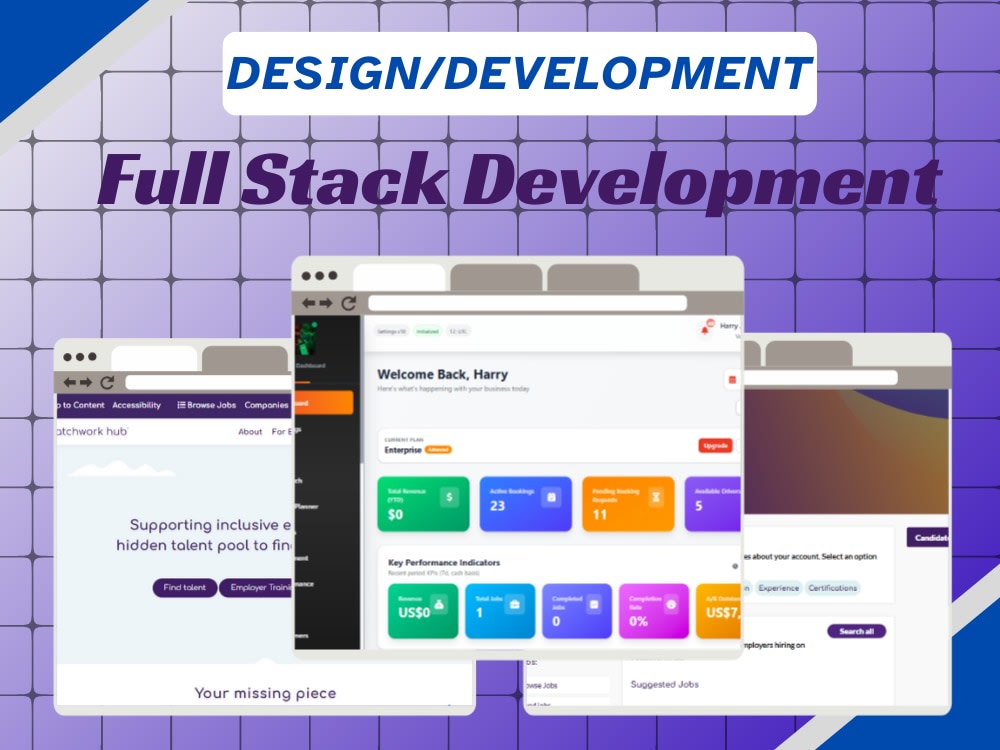The image size is (1000, 750).
Task: Click the red Upgrade button
Action: [x=715, y=445]
